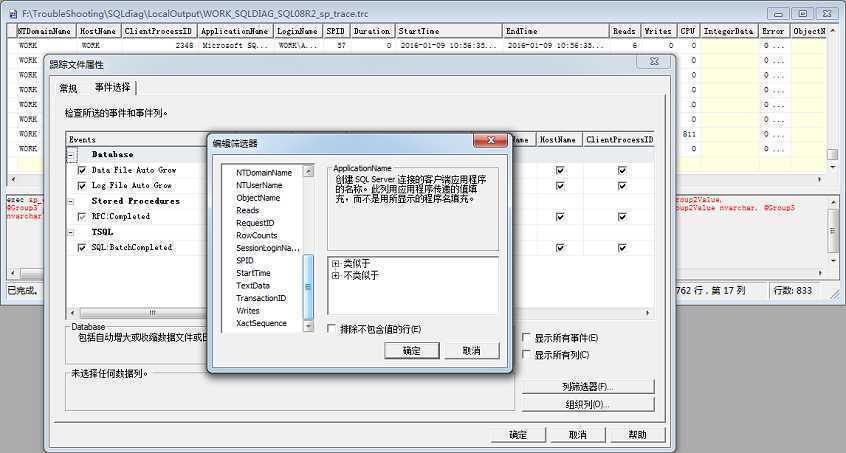846x453 pixels.
Task: Restore the sp_trace.trc trace window
Action: click(x=803, y=14)
